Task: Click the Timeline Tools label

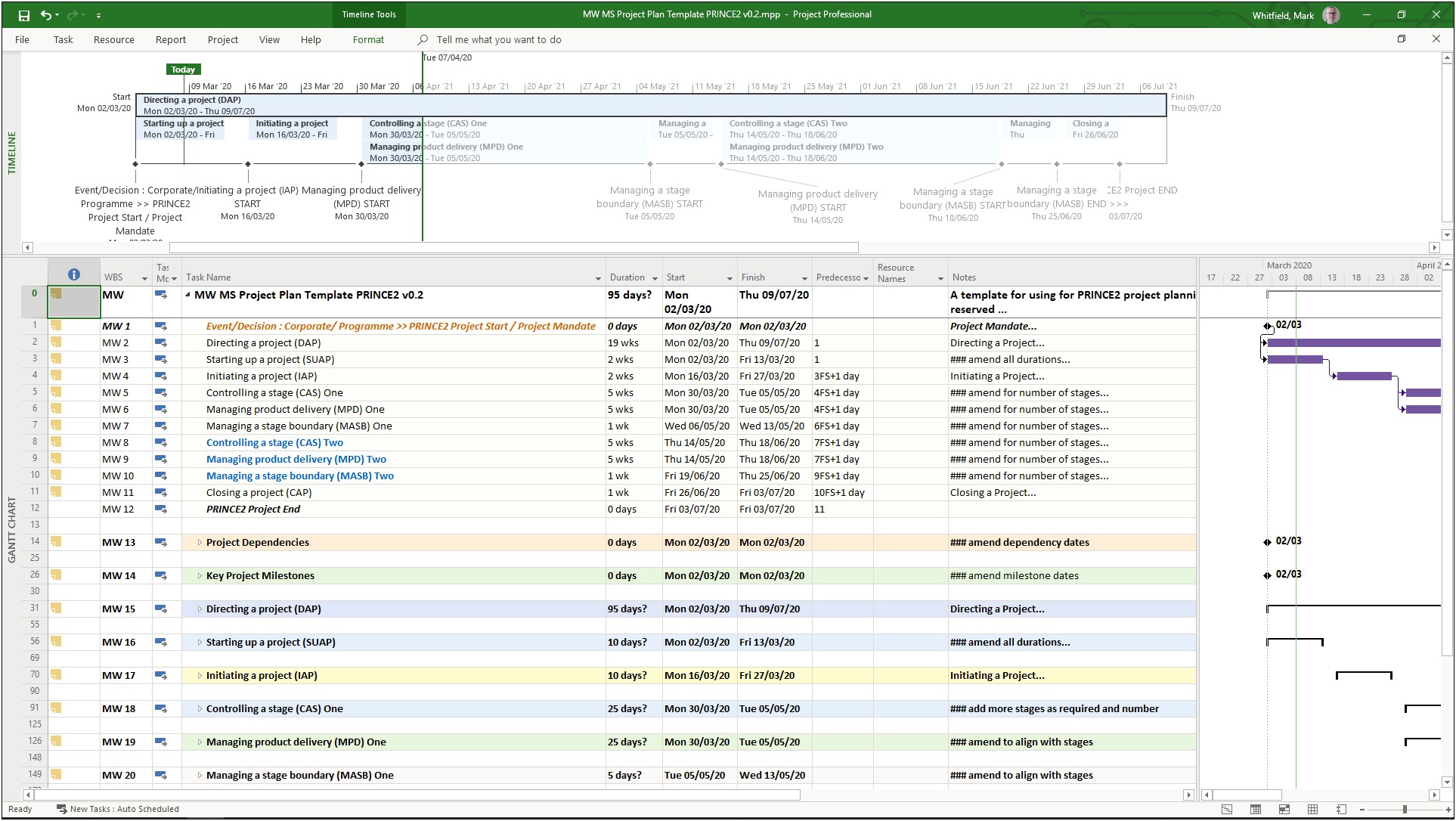Action: tap(369, 14)
